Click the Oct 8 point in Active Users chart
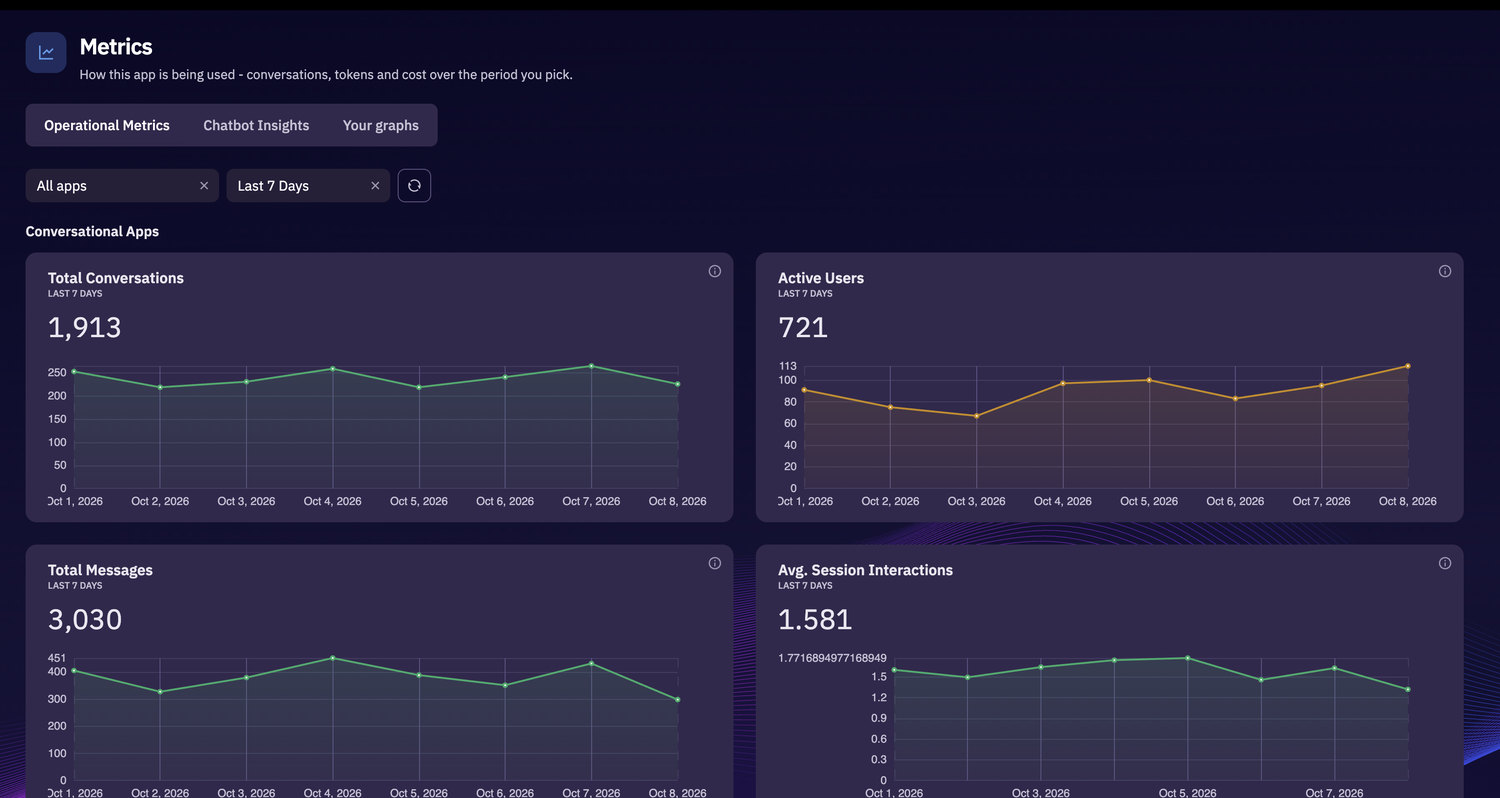This screenshot has width=1500, height=798. [x=1408, y=366]
